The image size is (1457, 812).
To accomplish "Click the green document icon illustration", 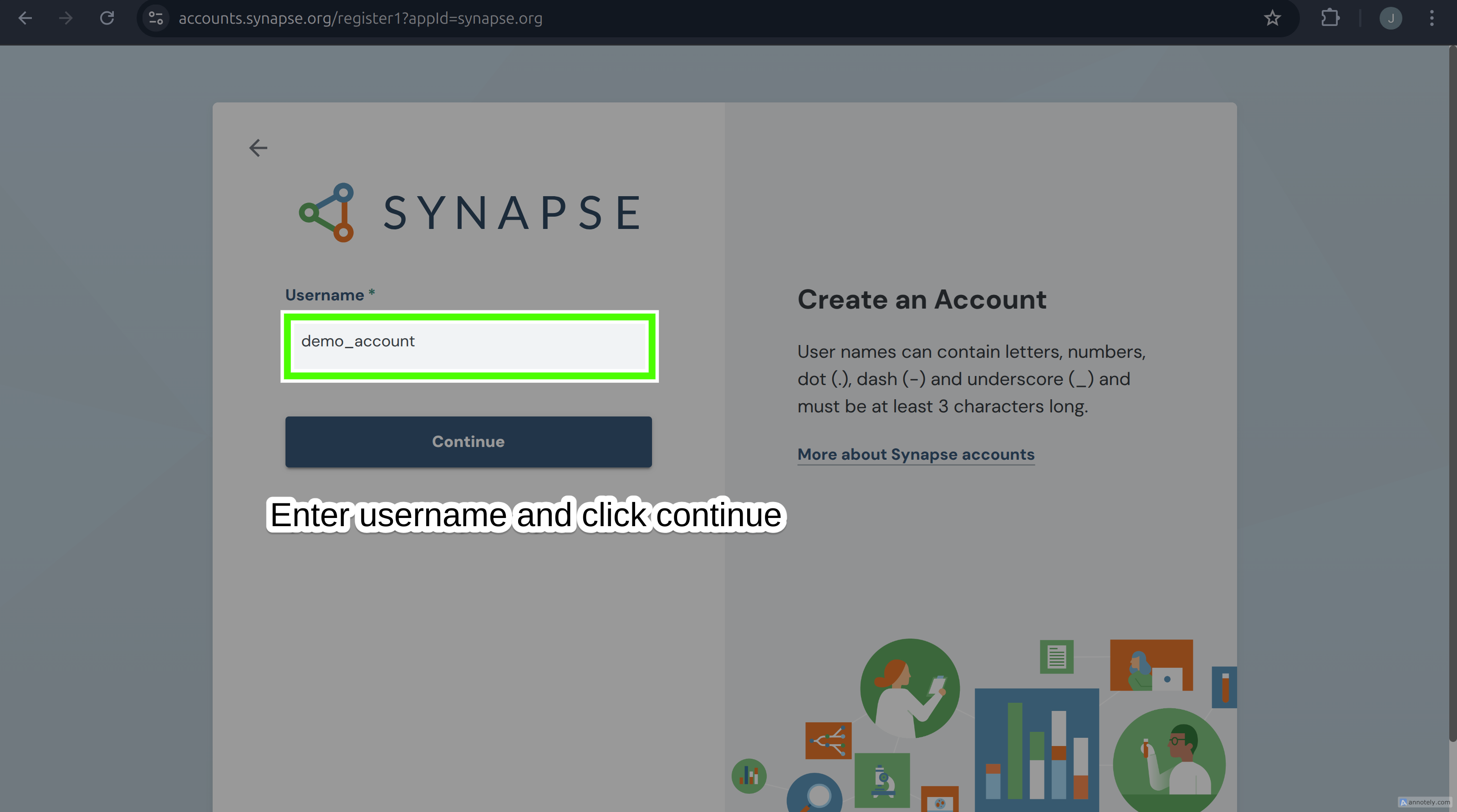I will click(x=1056, y=656).
